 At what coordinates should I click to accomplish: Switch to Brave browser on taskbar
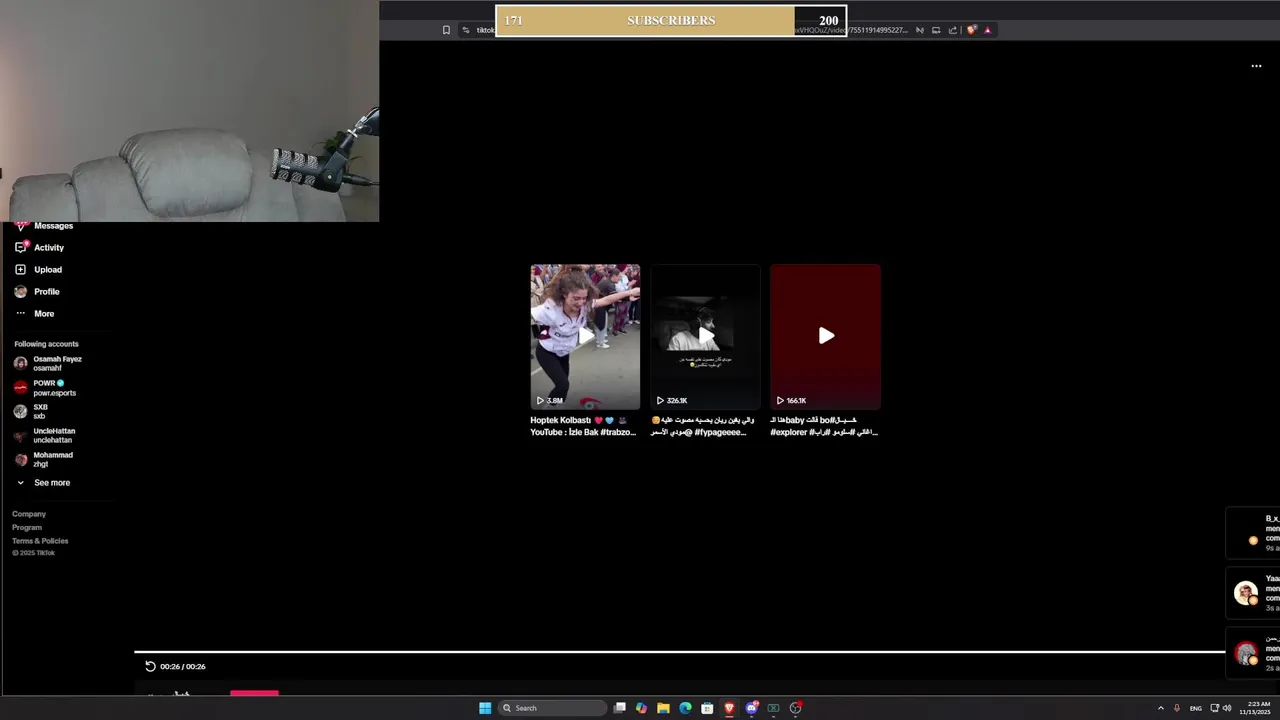[729, 708]
